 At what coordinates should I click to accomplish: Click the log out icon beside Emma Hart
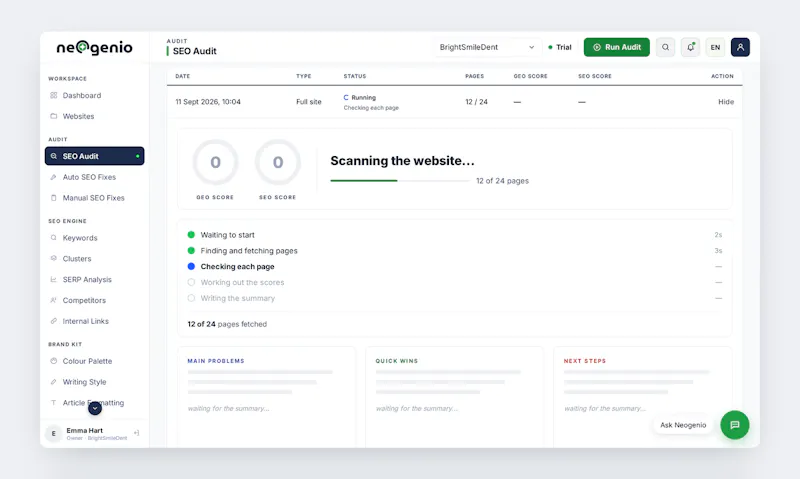pos(137,433)
